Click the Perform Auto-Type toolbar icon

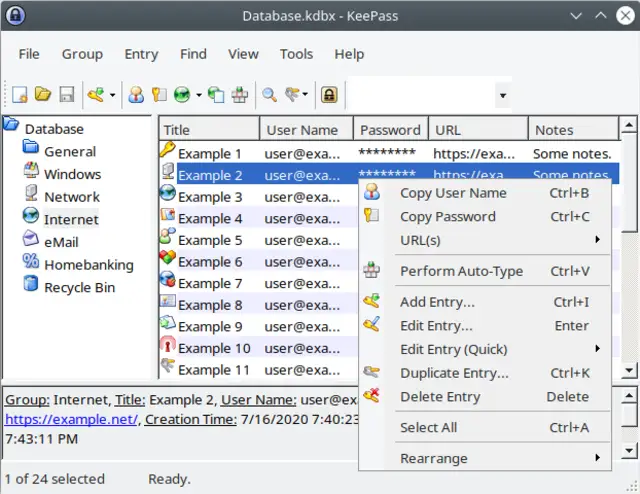click(x=239, y=95)
